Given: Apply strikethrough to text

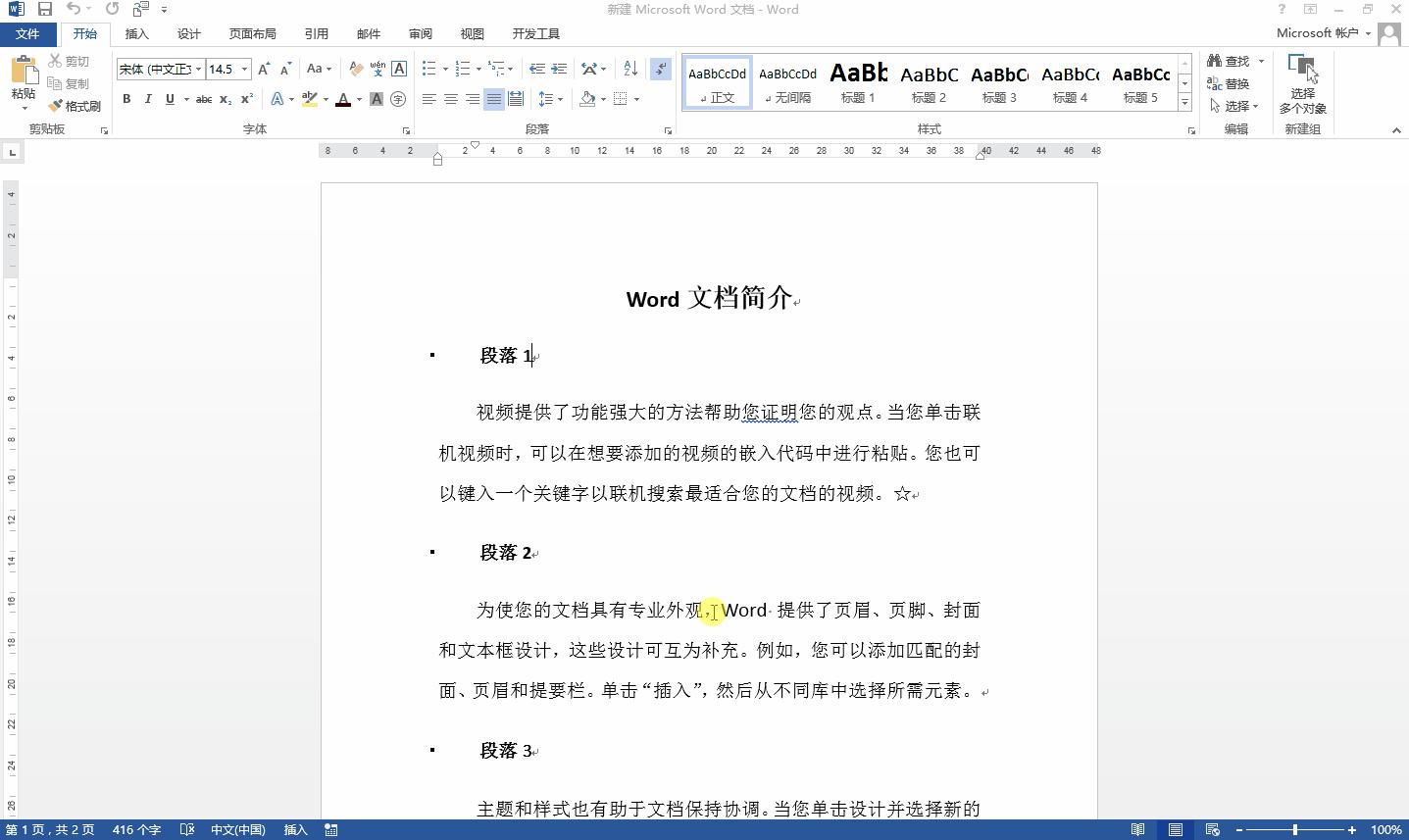Looking at the screenshot, I should click(x=204, y=98).
